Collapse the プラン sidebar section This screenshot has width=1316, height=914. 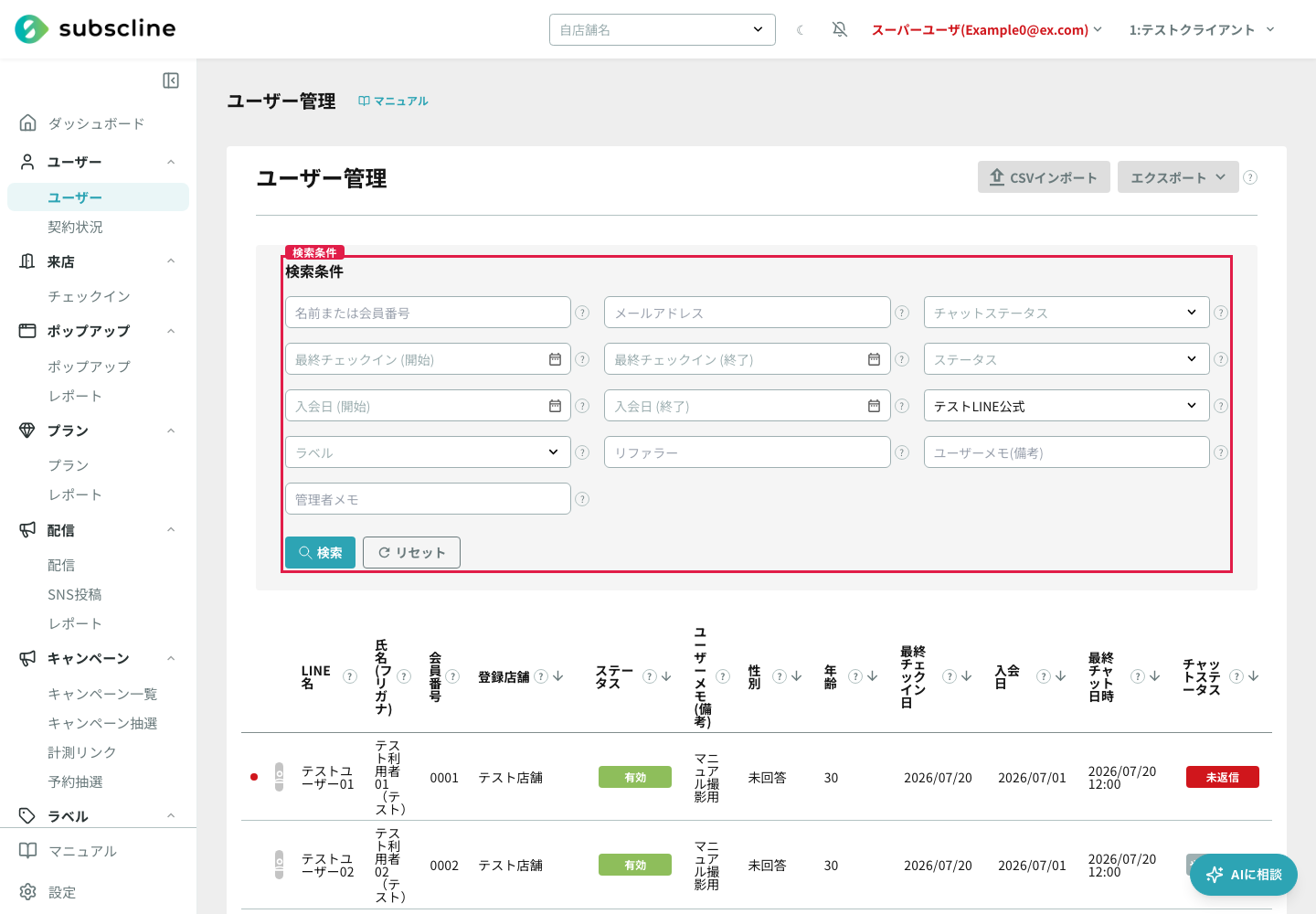click(x=171, y=430)
